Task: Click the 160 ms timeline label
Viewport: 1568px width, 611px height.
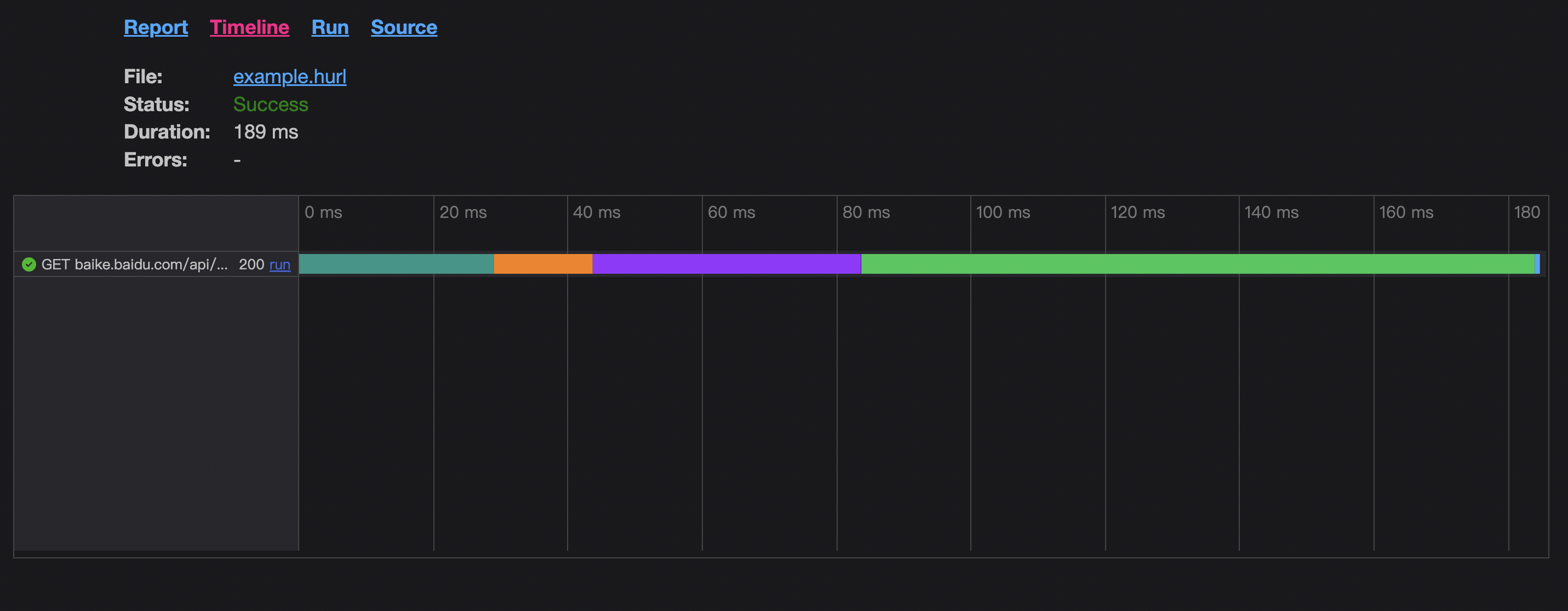Action: click(x=1406, y=212)
